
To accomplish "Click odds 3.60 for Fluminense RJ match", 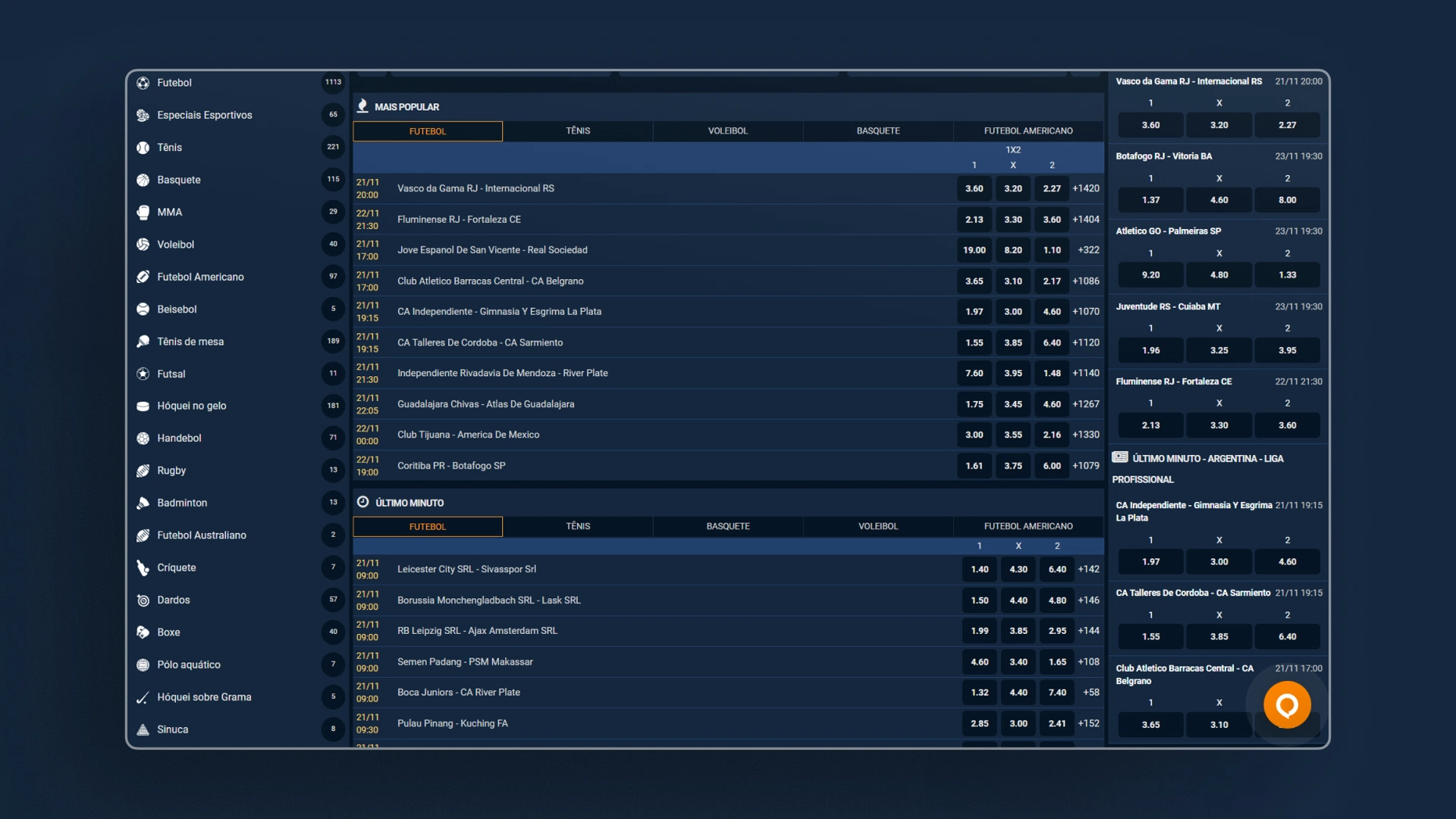I will [x=1050, y=219].
